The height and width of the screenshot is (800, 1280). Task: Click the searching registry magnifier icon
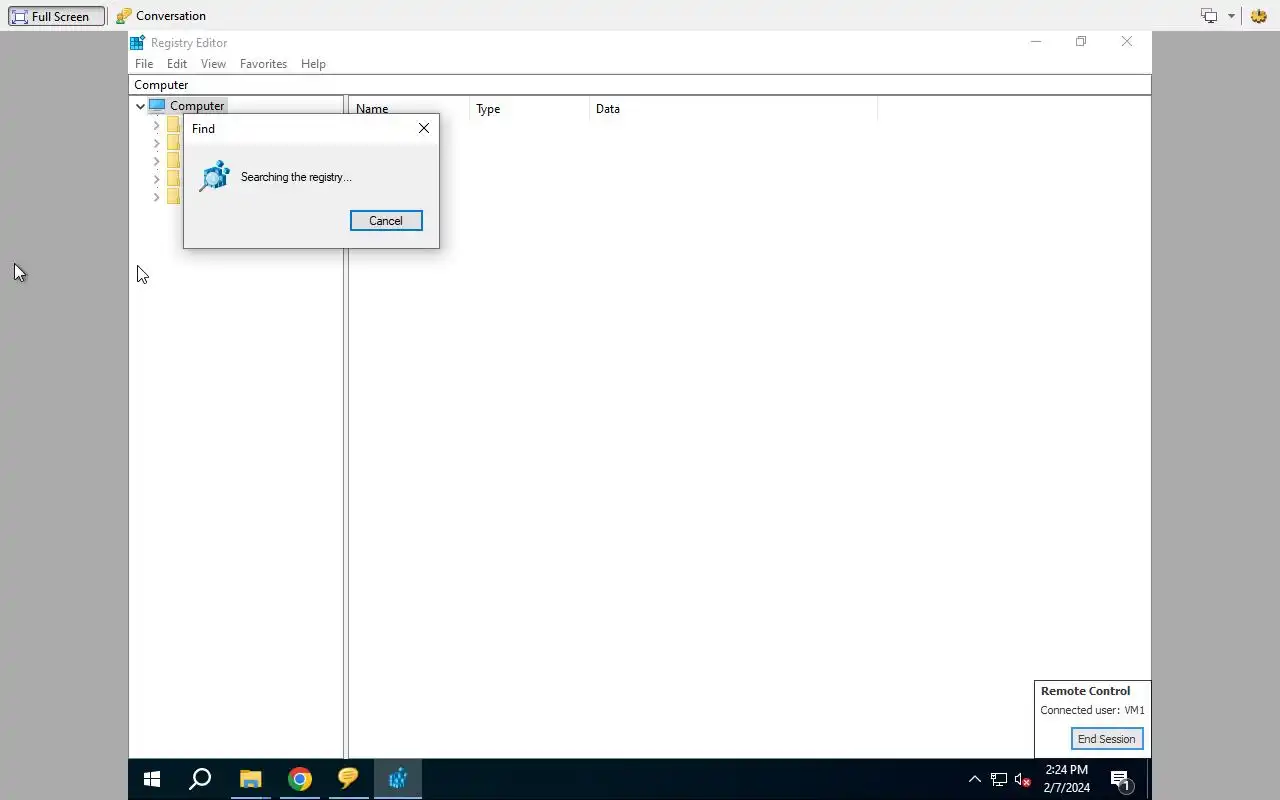[214, 177]
